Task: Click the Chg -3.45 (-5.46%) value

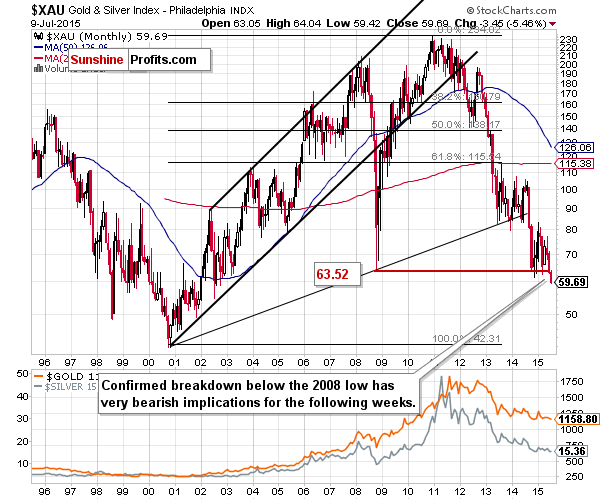Action: click(501, 24)
